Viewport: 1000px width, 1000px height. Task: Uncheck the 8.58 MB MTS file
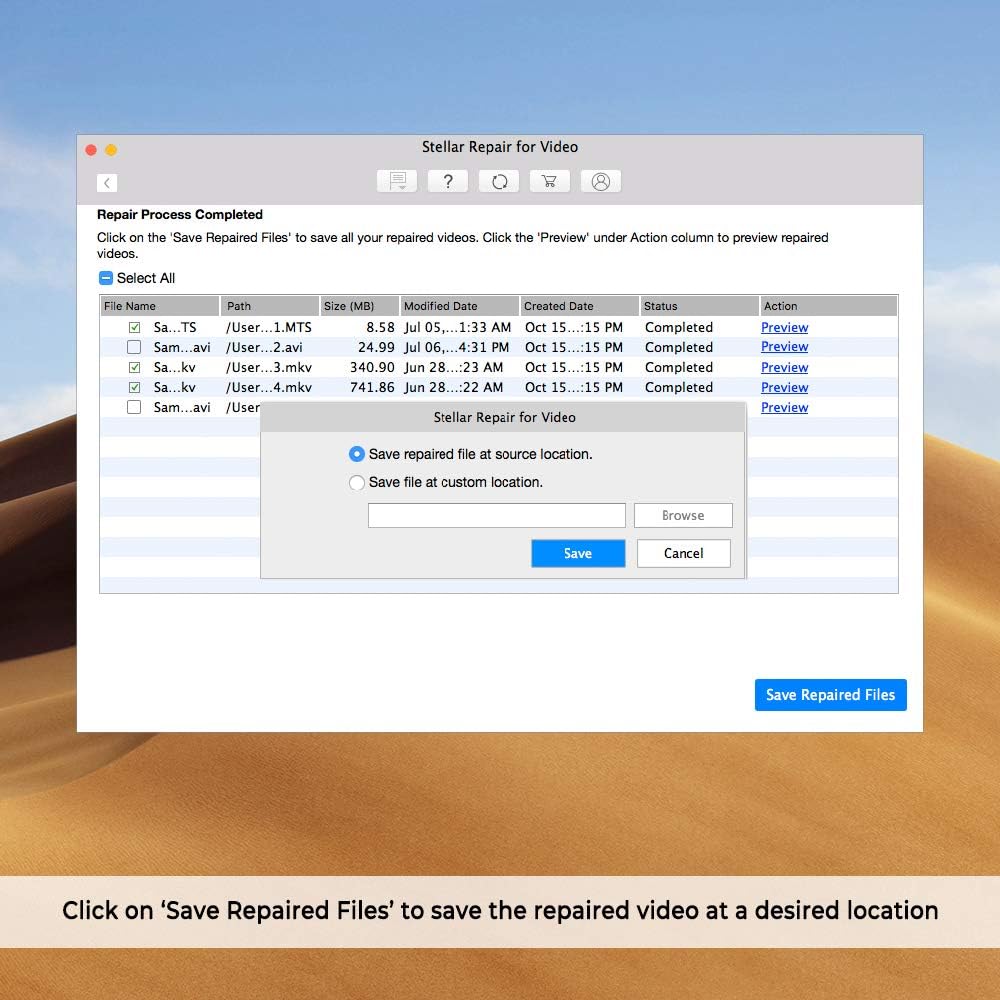[134, 327]
